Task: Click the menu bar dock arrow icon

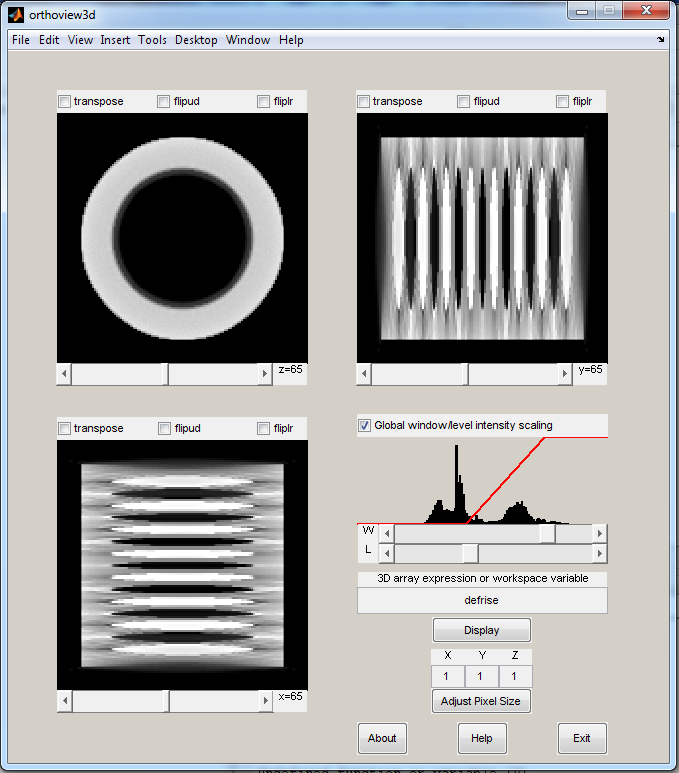Action: [661, 39]
